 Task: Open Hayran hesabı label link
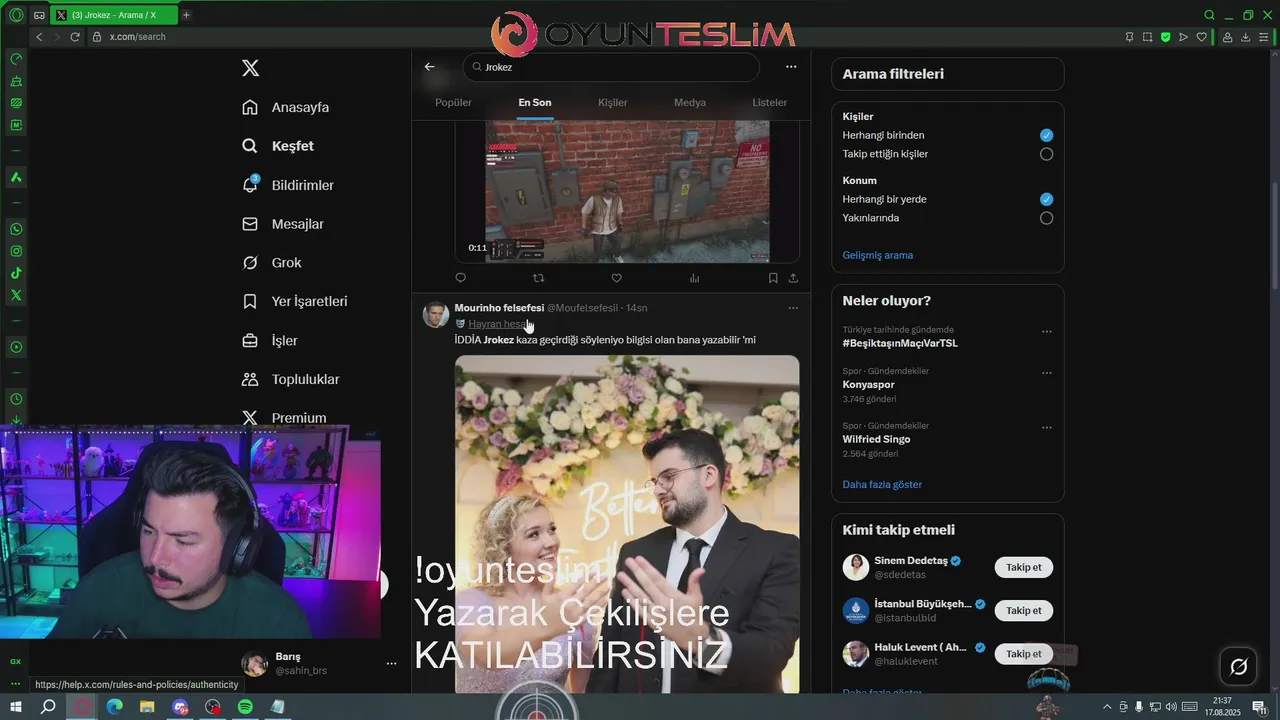498,324
